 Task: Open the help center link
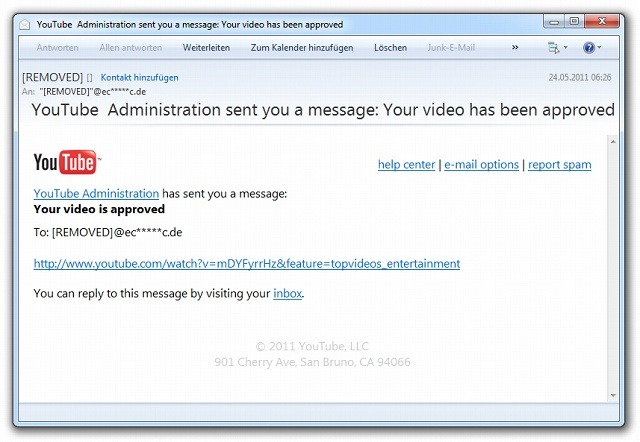point(407,164)
